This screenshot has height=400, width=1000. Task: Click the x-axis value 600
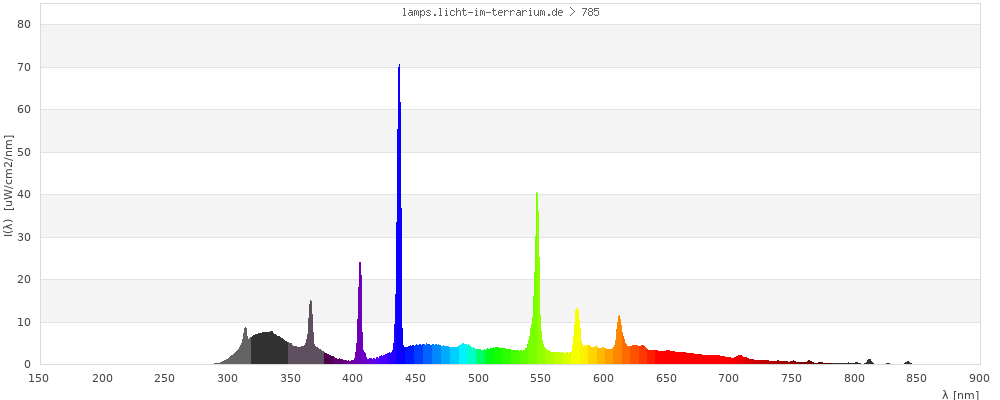[603, 378]
